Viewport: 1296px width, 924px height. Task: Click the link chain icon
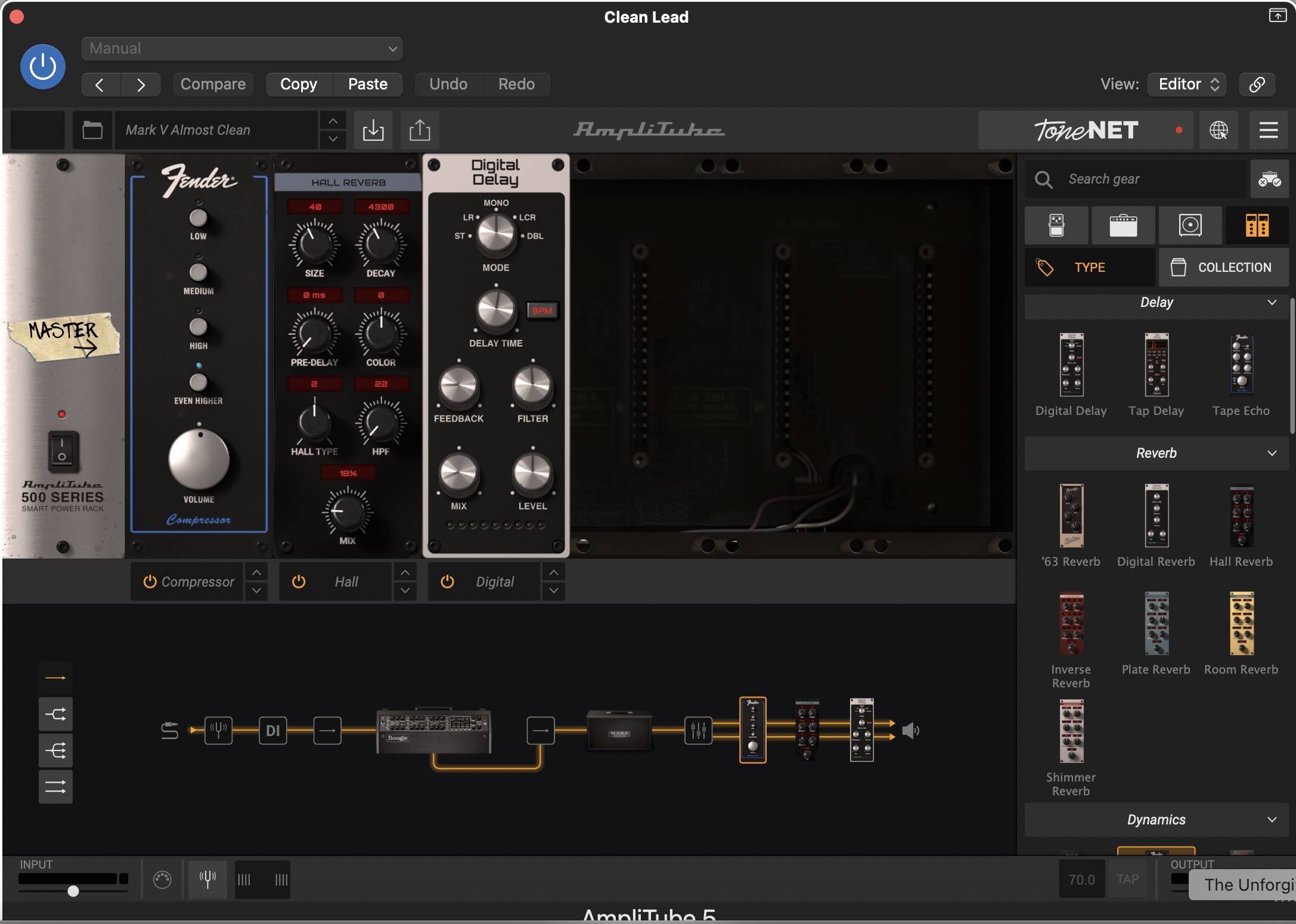(1257, 84)
